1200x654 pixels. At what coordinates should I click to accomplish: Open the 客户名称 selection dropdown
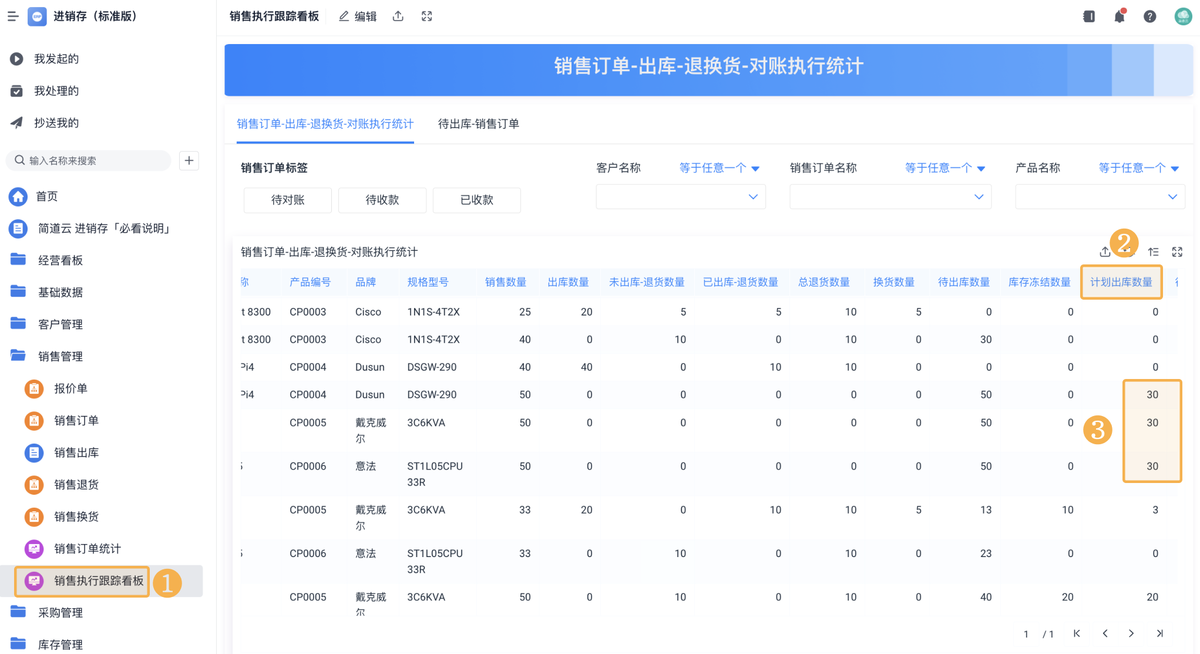point(681,197)
